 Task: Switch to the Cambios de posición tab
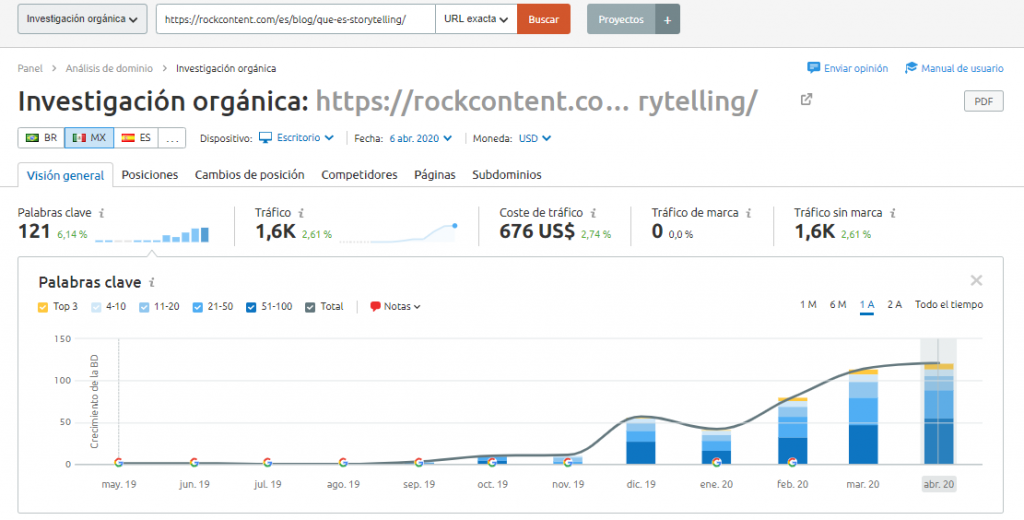[249, 174]
